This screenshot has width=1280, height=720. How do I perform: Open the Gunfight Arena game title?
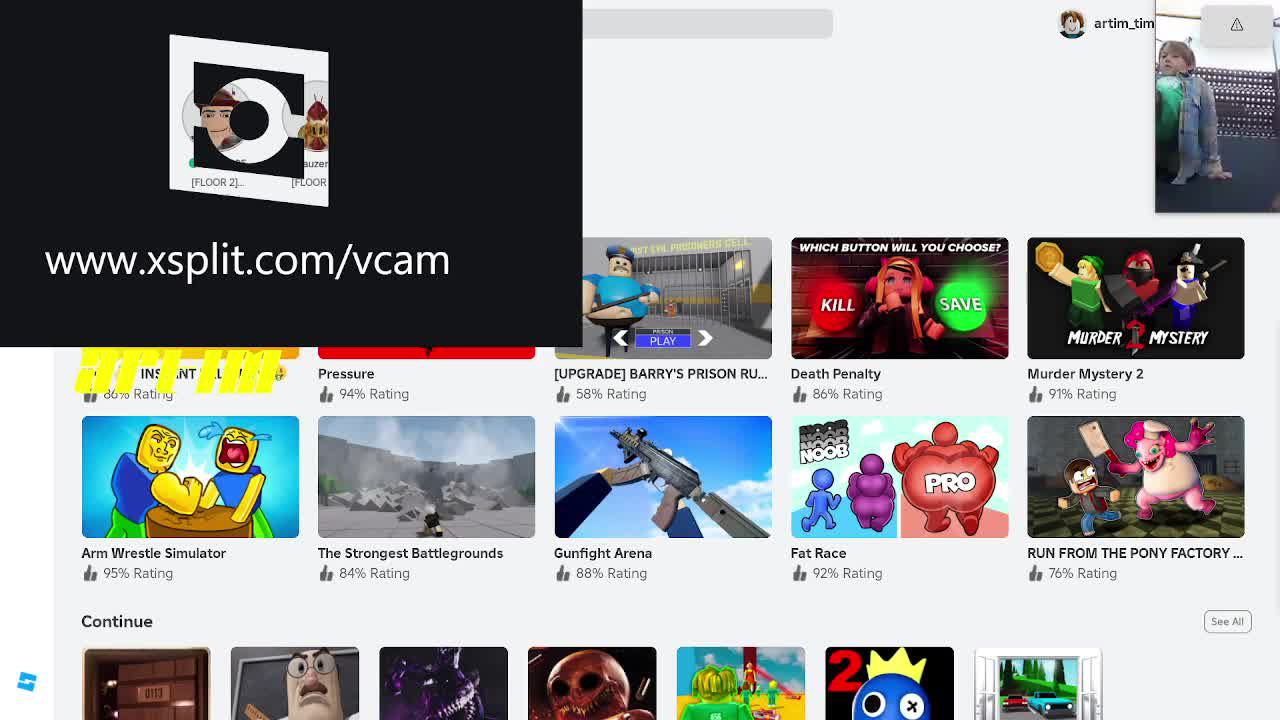pos(603,553)
